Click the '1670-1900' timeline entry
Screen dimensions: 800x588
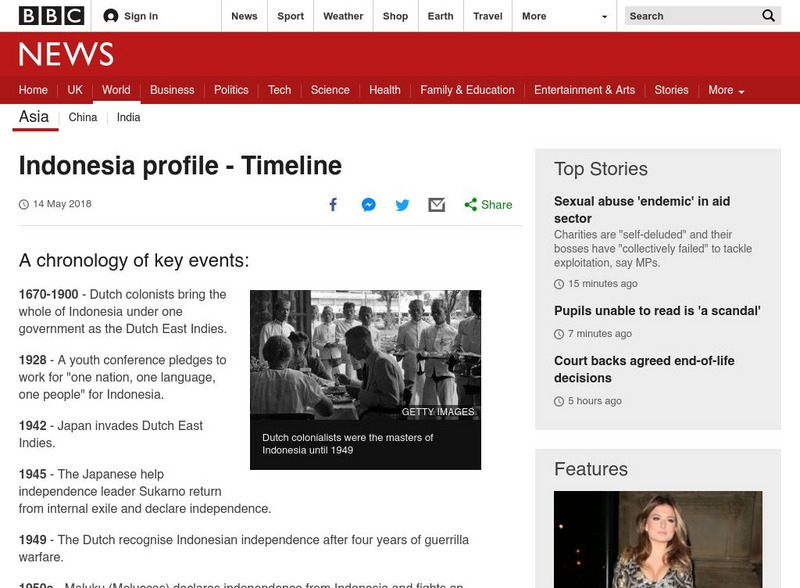click(122, 311)
